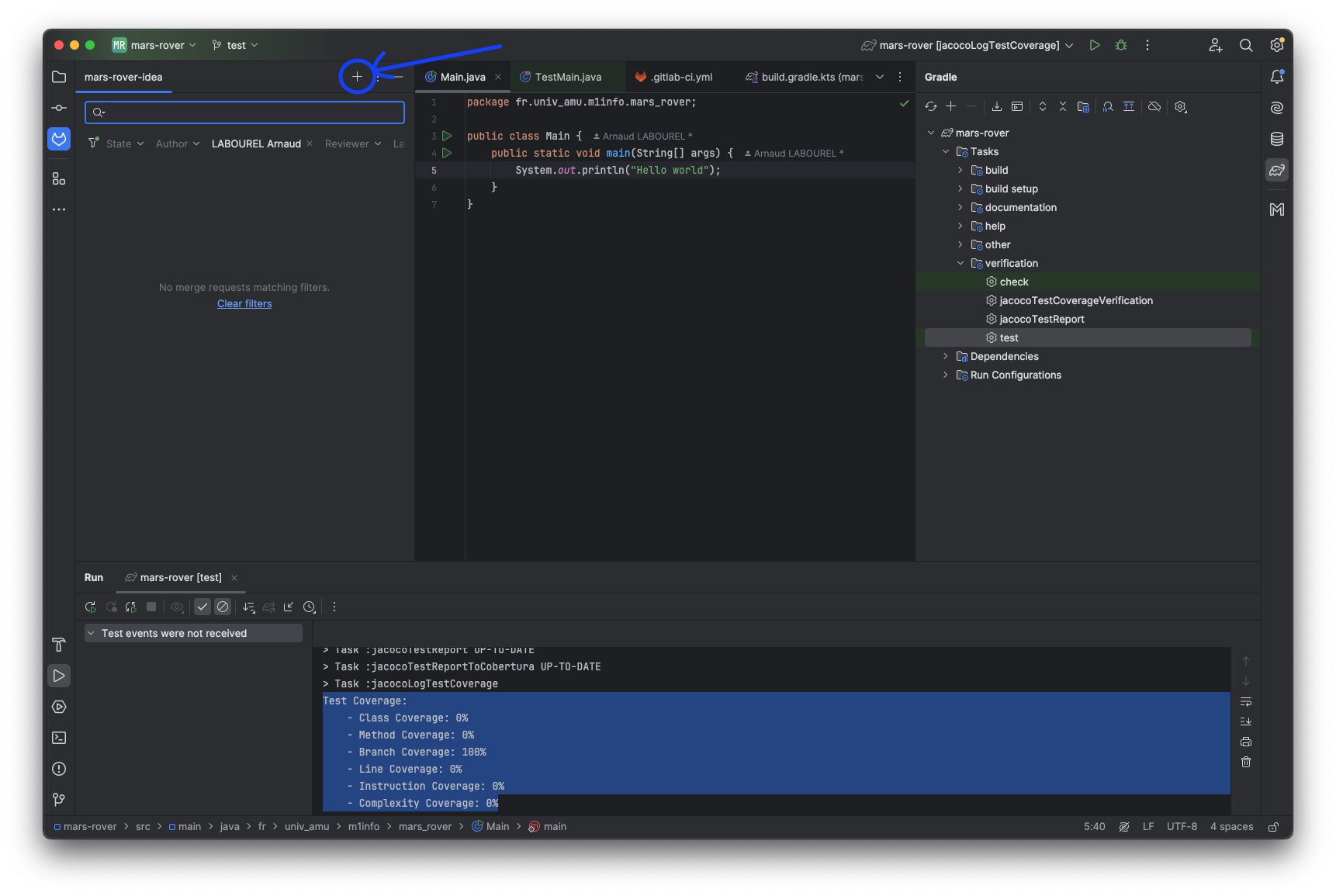
Task: Open the Notifications bell icon
Action: 1277,76
